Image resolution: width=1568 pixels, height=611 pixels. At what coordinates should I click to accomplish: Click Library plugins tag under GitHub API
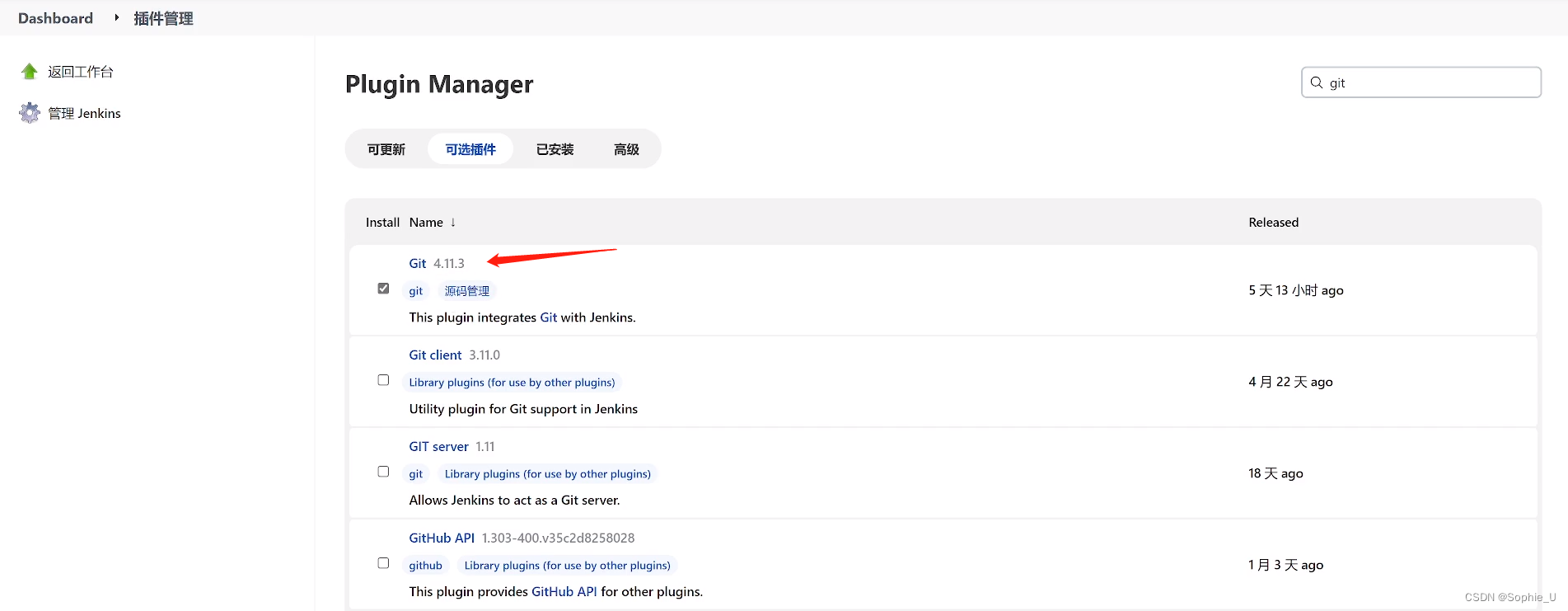pyautogui.click(x=568, y=566)
